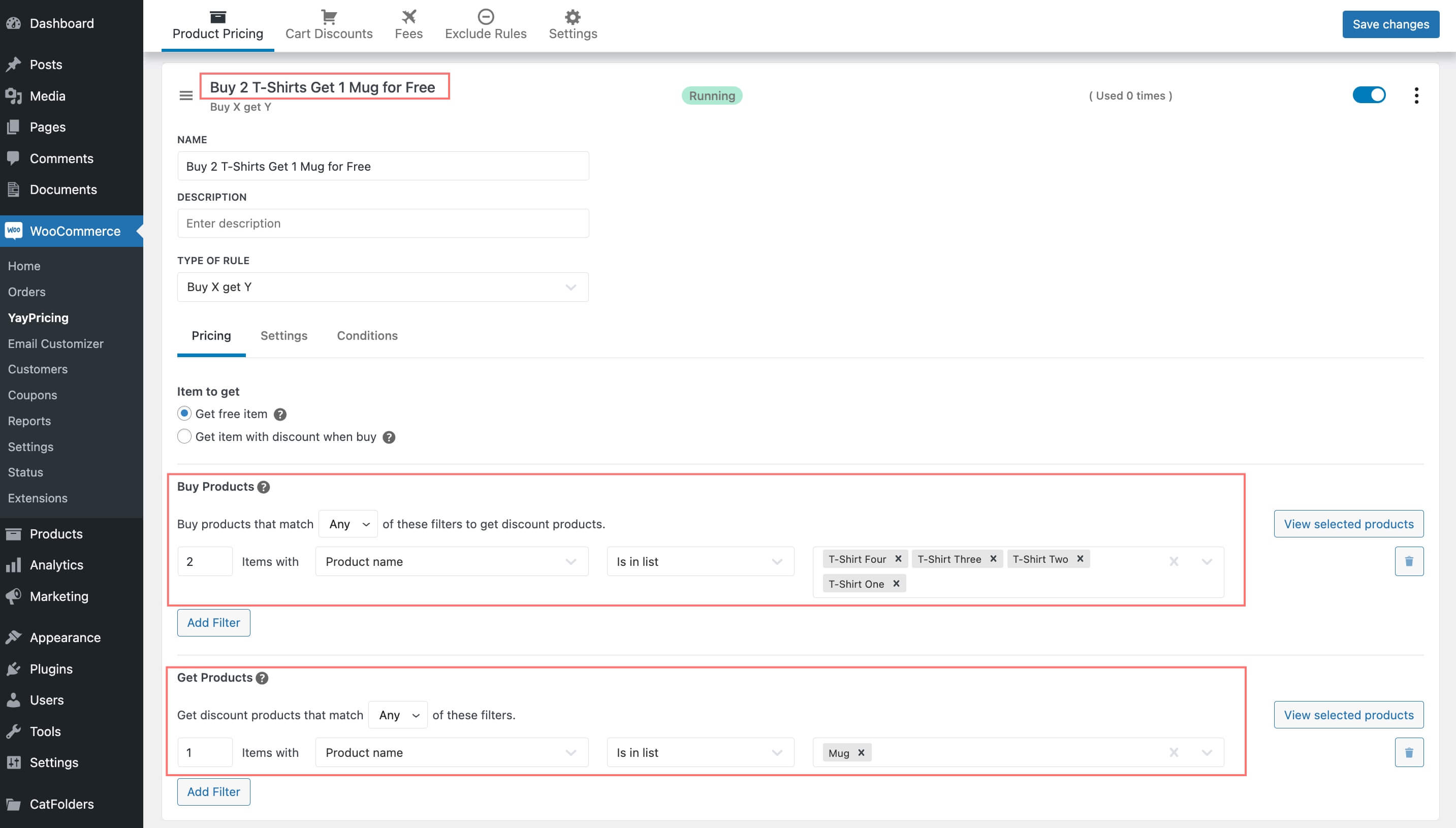Switch to the Settings tab
The width and height of the screenshot is (1456, 828).
click(283, 335)
